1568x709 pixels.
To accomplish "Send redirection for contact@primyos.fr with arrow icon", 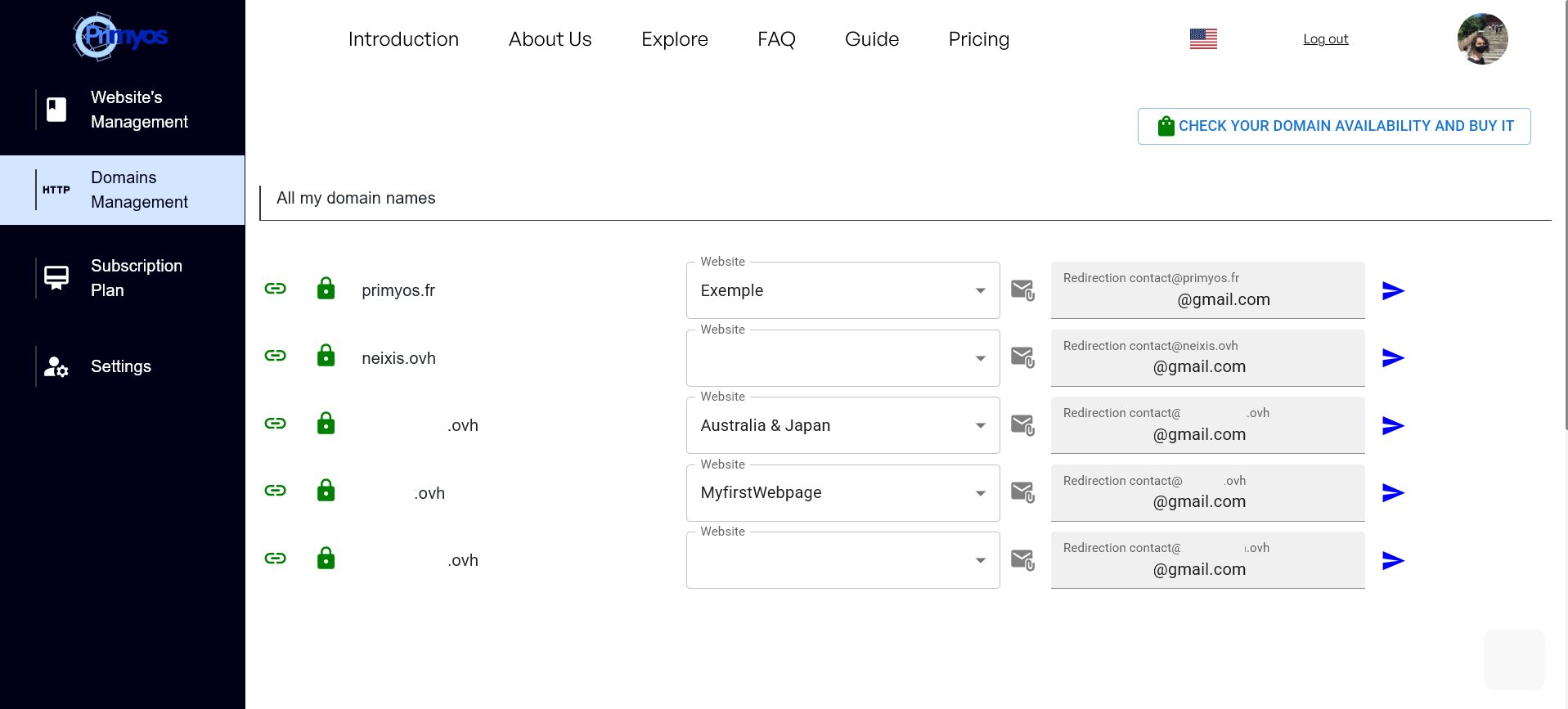I will (1392, 290).
